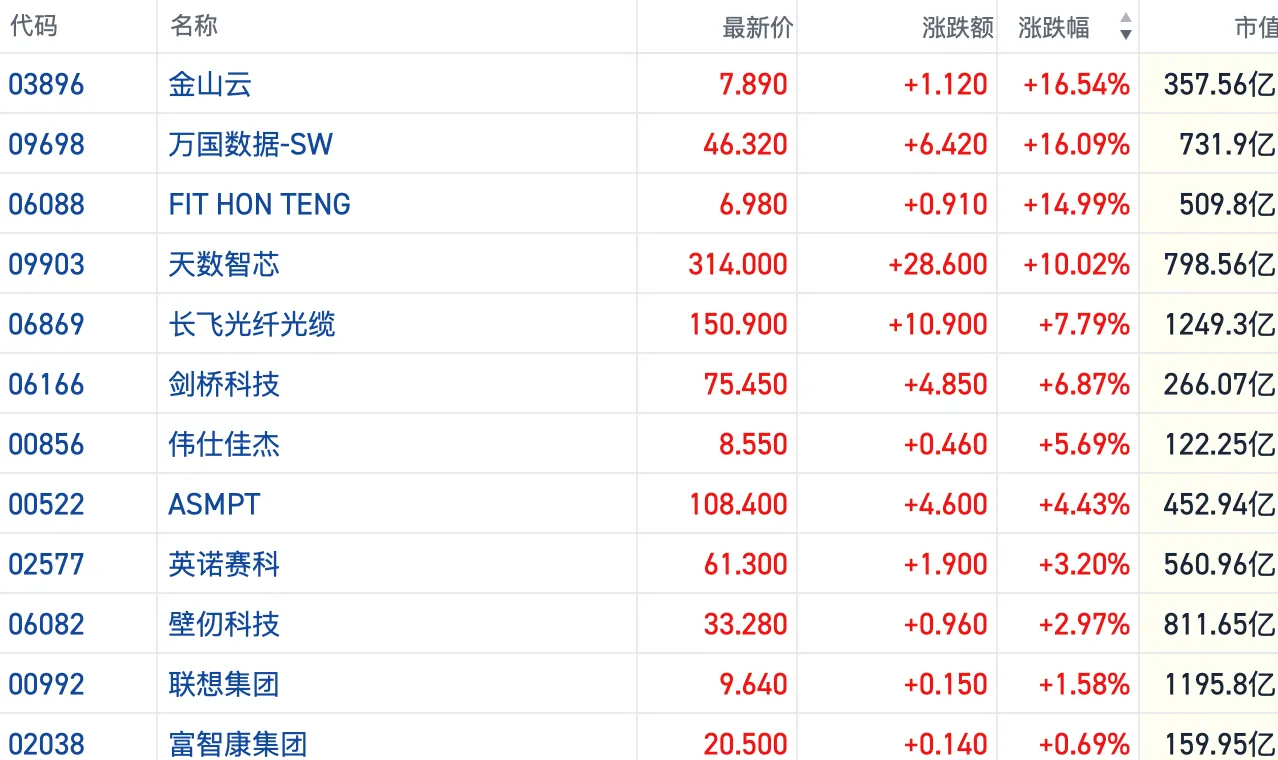Click the sort arrows beside 涨跌幅

coord(1126,27)
